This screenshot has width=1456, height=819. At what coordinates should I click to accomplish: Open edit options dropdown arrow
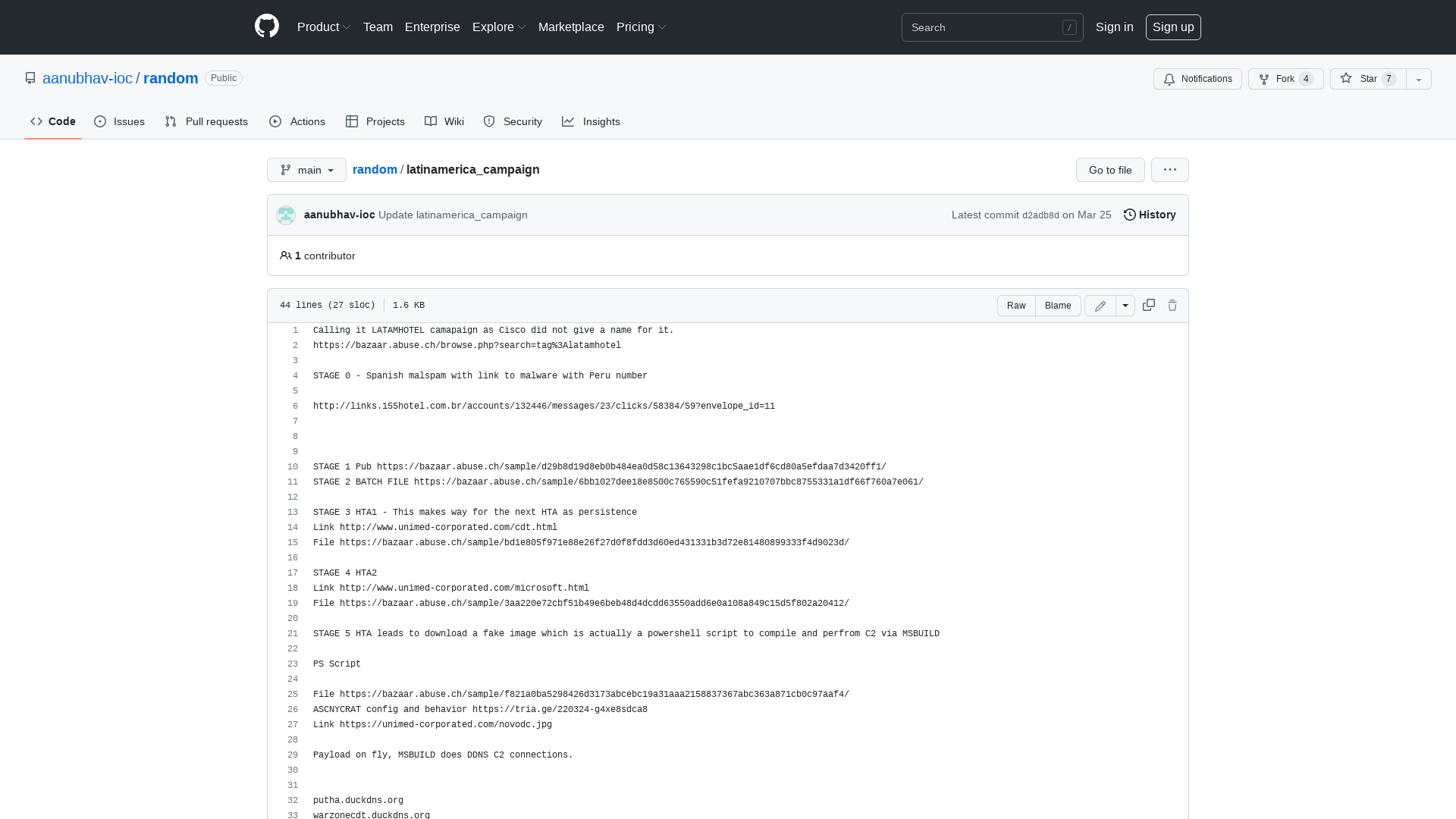pyautogui.click(x=1125, y=306)
